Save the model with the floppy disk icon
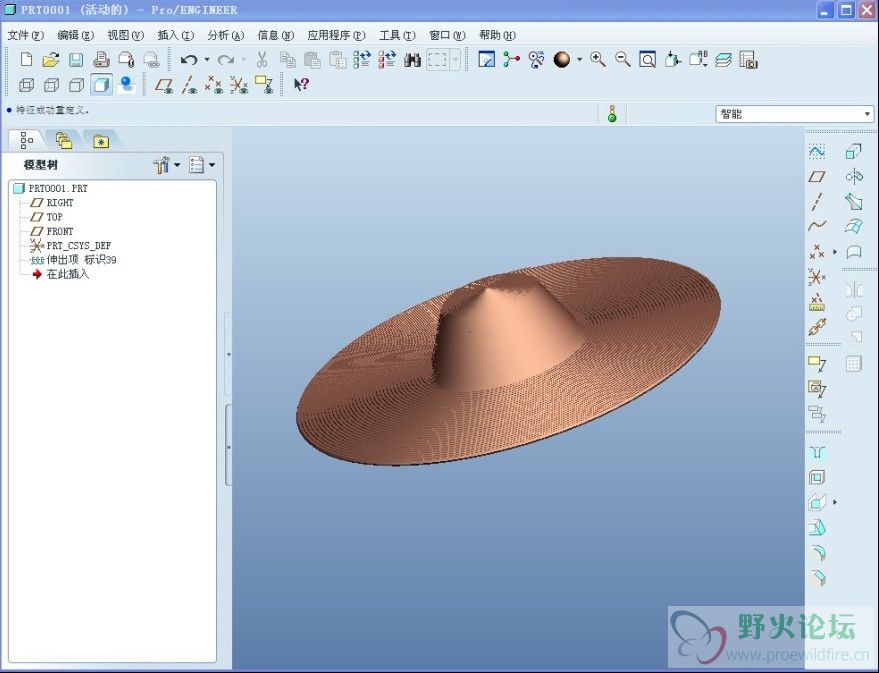Viewport: 879px width, 673px height. coord(76,59)
